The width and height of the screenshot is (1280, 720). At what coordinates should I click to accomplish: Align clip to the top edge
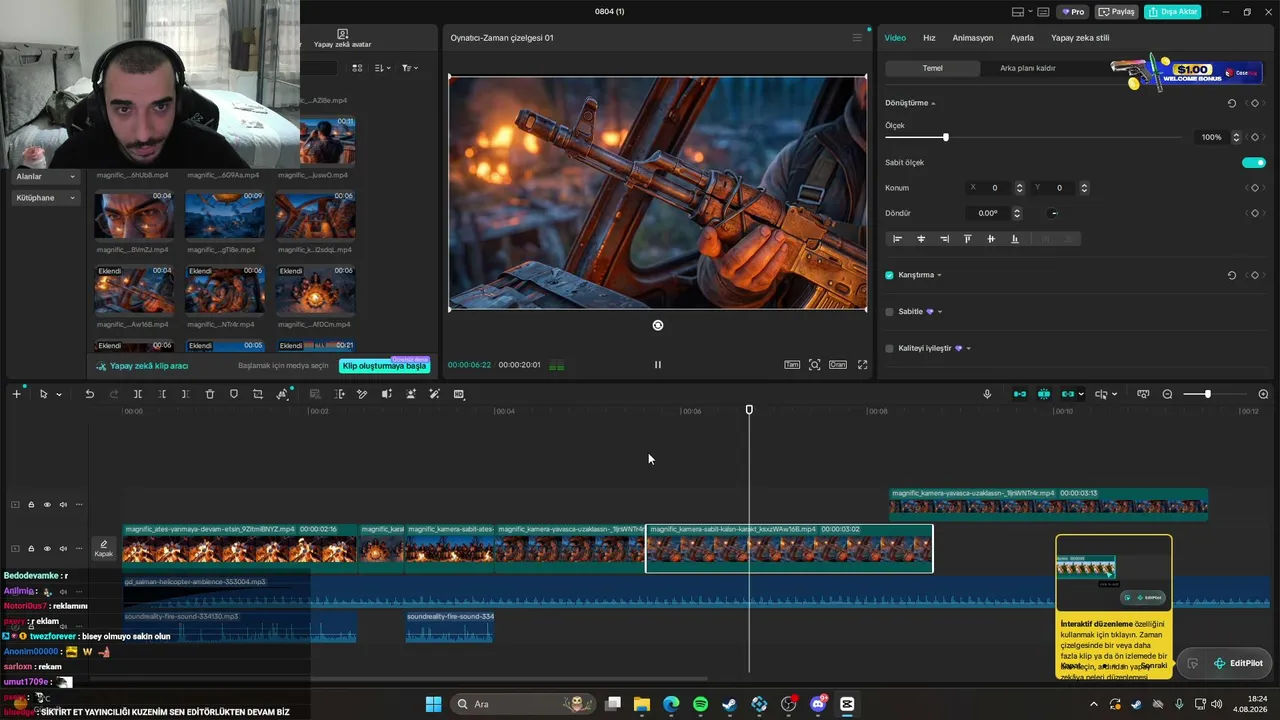(967, 239)
